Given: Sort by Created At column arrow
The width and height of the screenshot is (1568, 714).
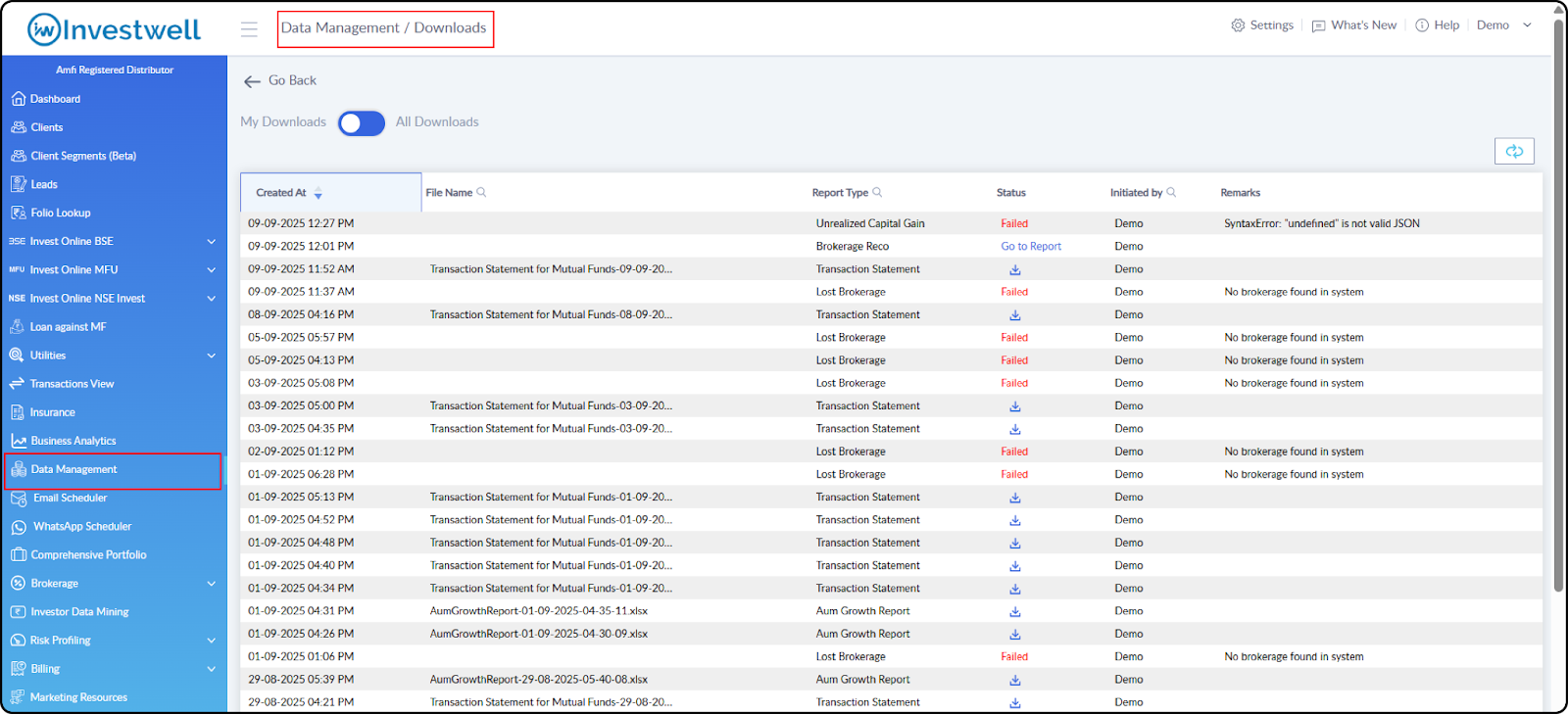Looking at the screenshot, I should pyautogui.click(x=318, y=193).
